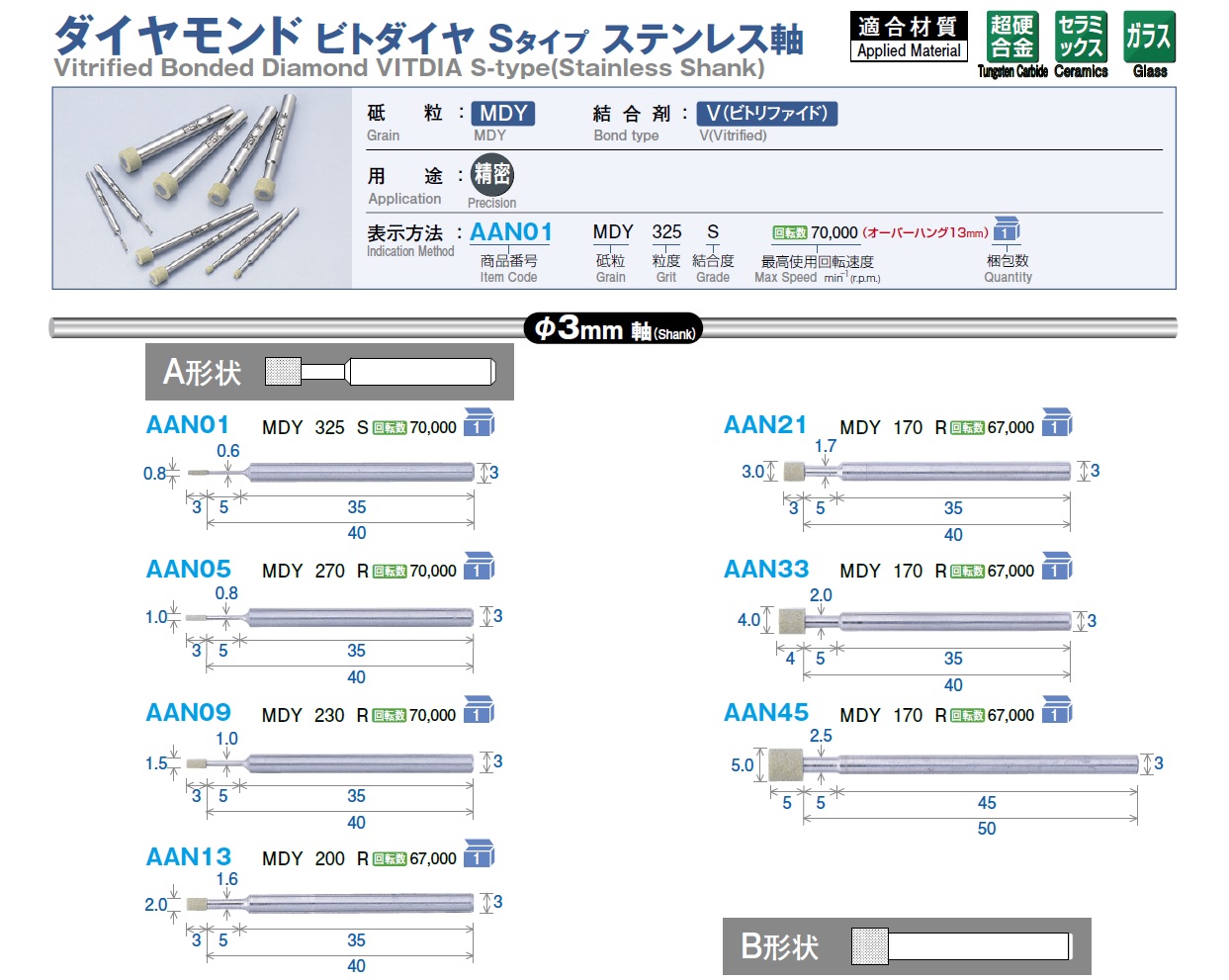Click the green rotation speed badge for AAN05
The height and width of the screenshot is (980, 1229).
(390, 572)
